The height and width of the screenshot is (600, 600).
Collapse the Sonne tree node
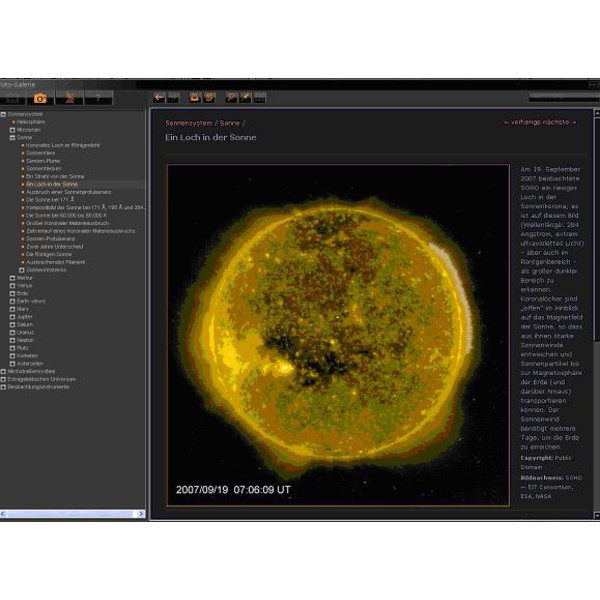click(12, 137)
